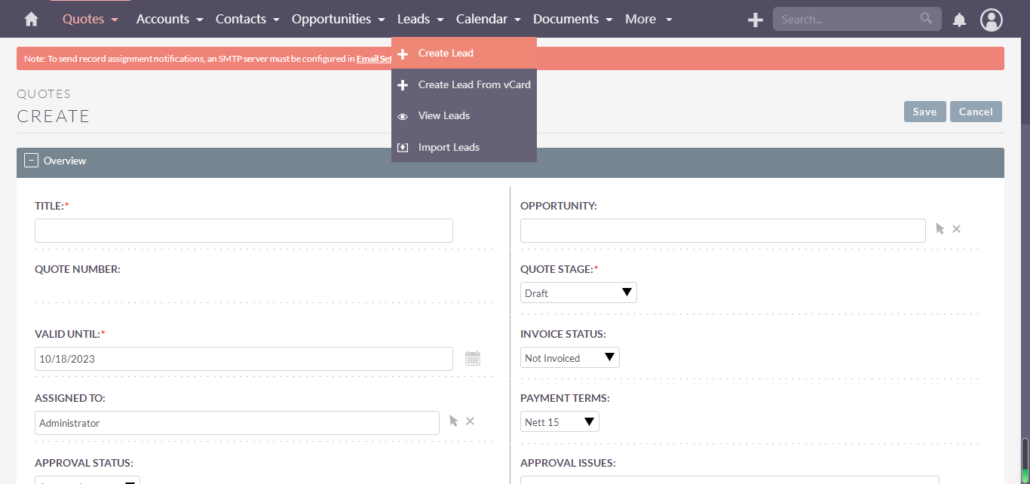Open the Invoice Status dropdown
This screenshot has width=1030, height=484.
tap(570, 357)
